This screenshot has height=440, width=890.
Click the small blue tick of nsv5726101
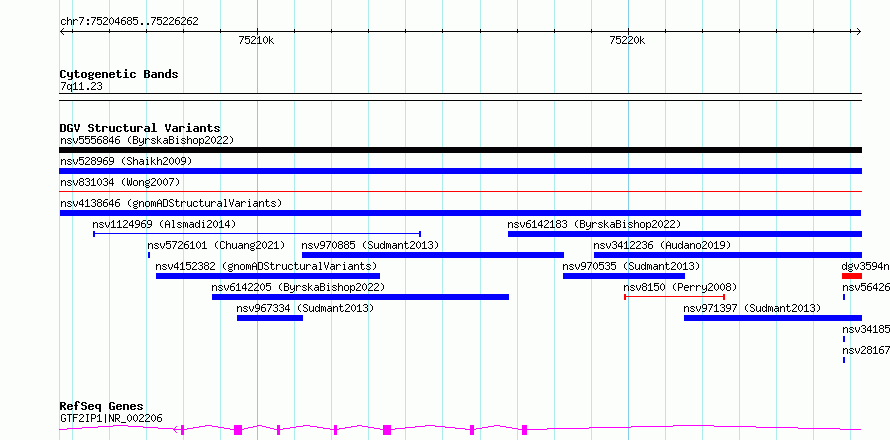(x=149, y=255)
